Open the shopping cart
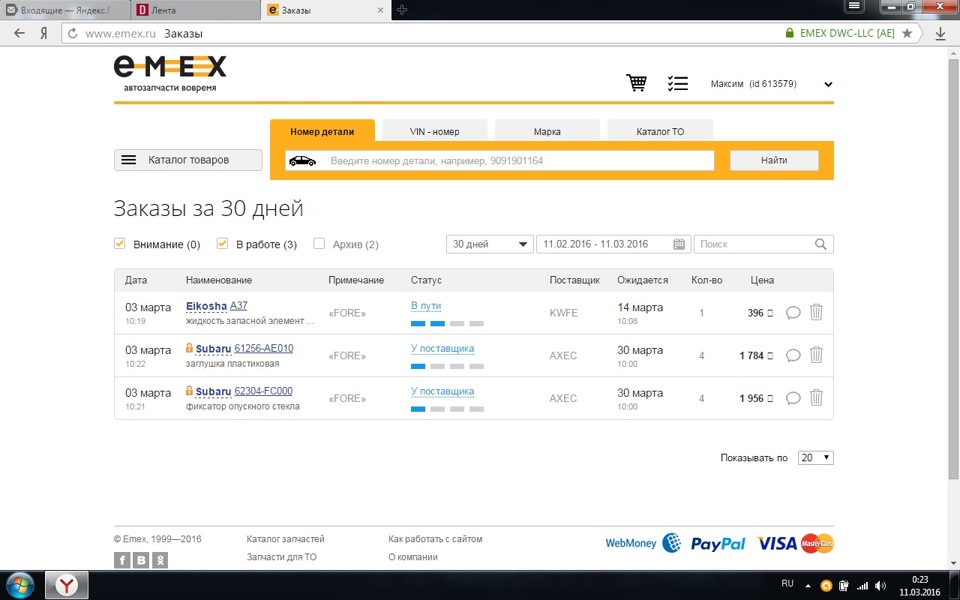The width and height of the screenshot is (960, 600). (637, 84)
